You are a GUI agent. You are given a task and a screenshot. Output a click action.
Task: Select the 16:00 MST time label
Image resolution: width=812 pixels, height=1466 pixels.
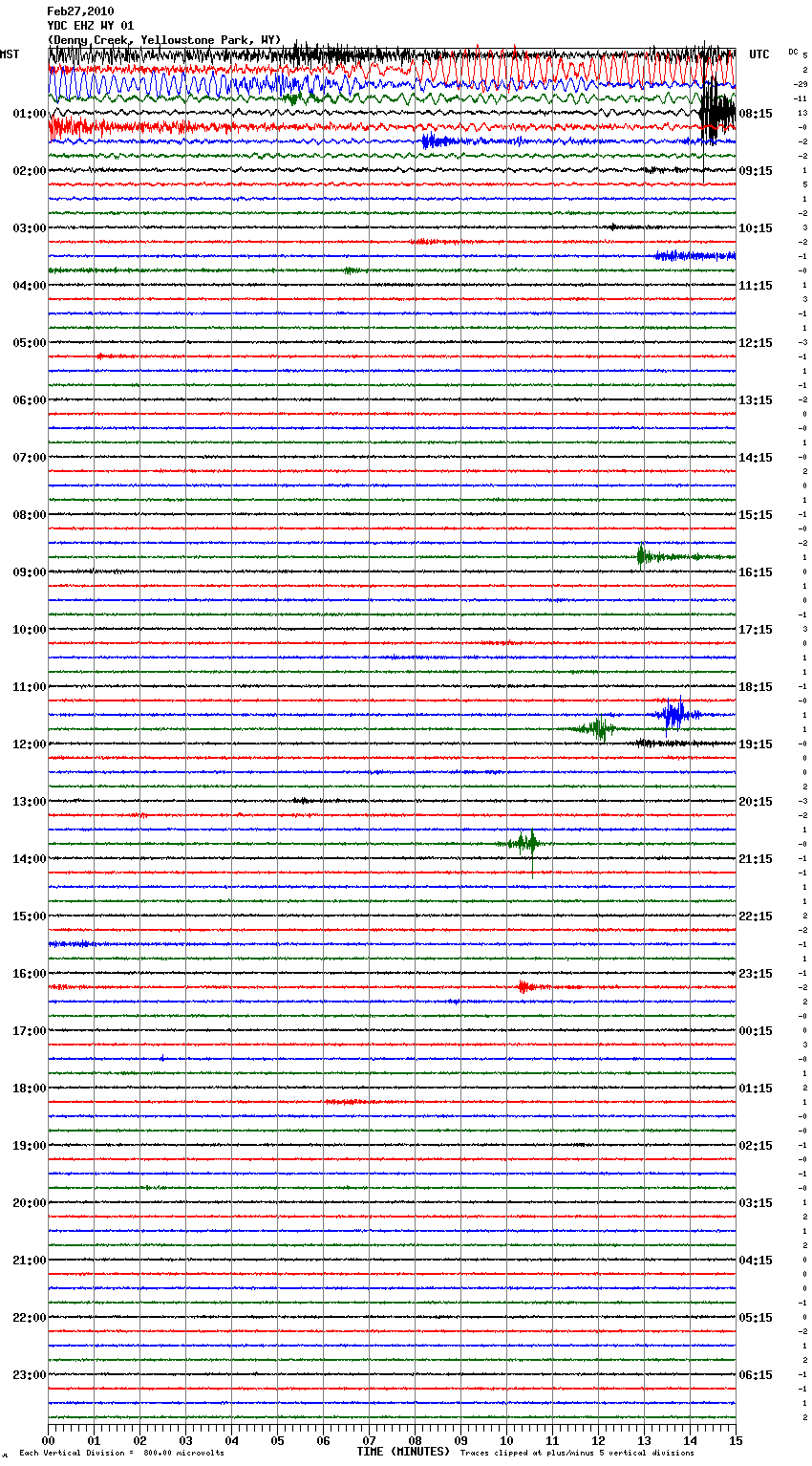click(30, 974)
